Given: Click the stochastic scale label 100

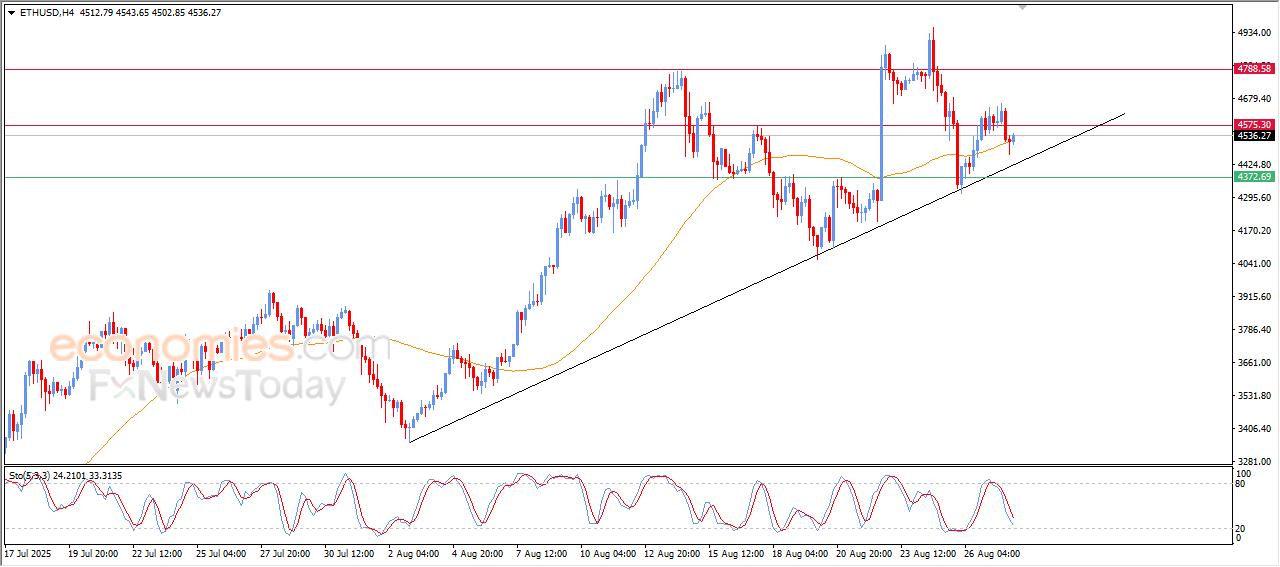Looking at the screenshot, I should coord(1244,473).
